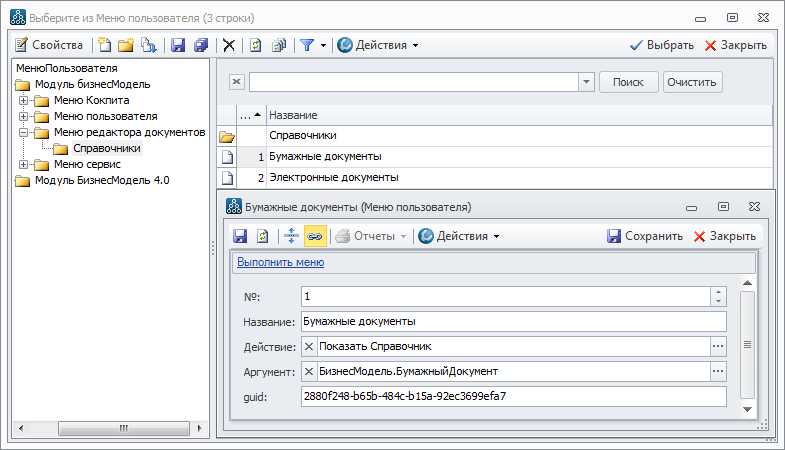Open the Действия menu in main toolbar

377,45
